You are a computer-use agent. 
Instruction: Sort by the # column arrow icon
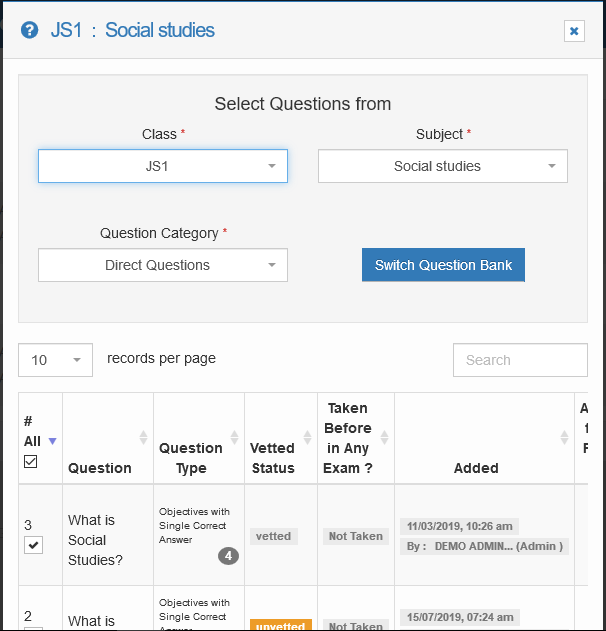(x=52, y=441)
